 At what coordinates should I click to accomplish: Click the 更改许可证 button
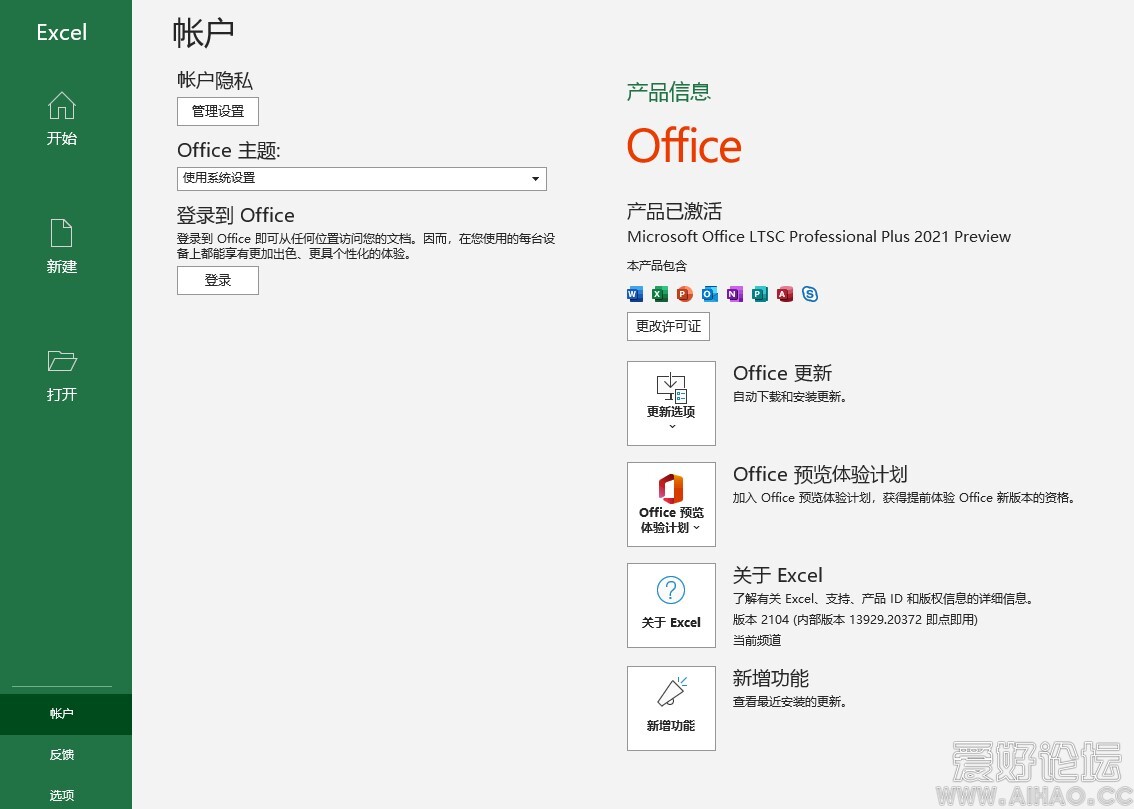[667, 326]
